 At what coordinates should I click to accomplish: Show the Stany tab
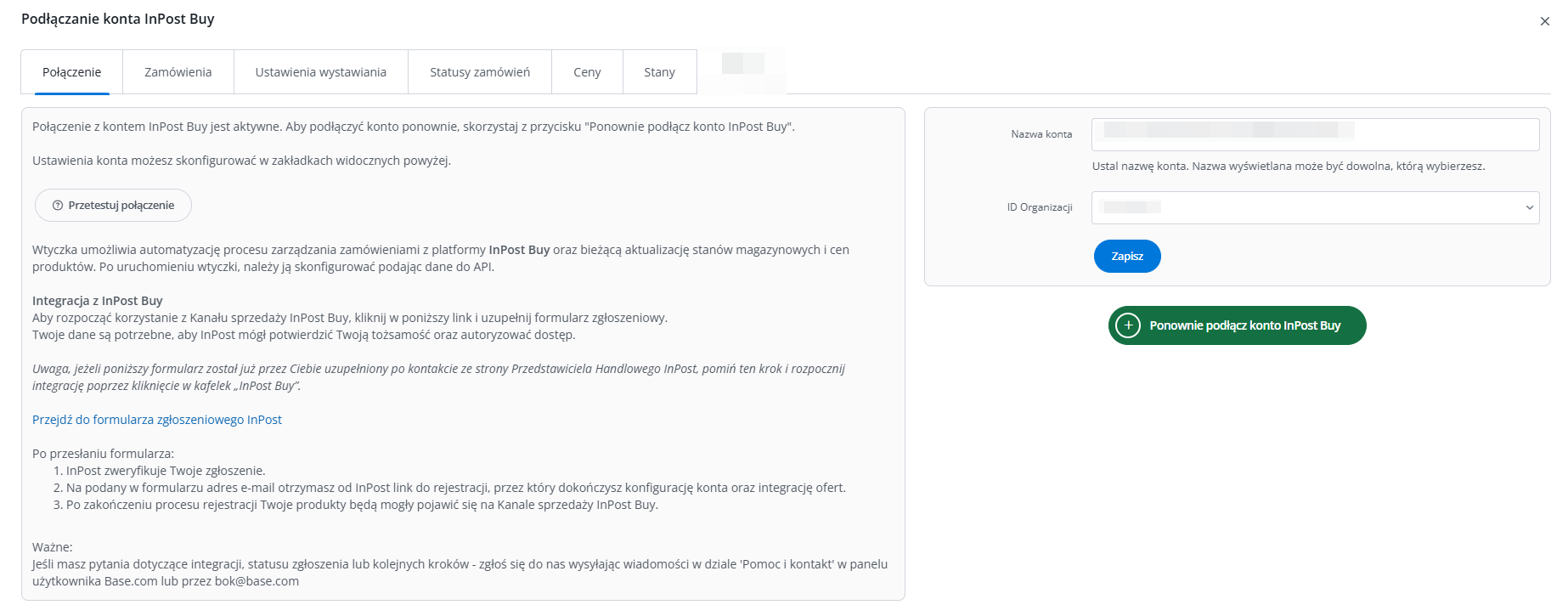pyautogui.click(x=659, y=72)
